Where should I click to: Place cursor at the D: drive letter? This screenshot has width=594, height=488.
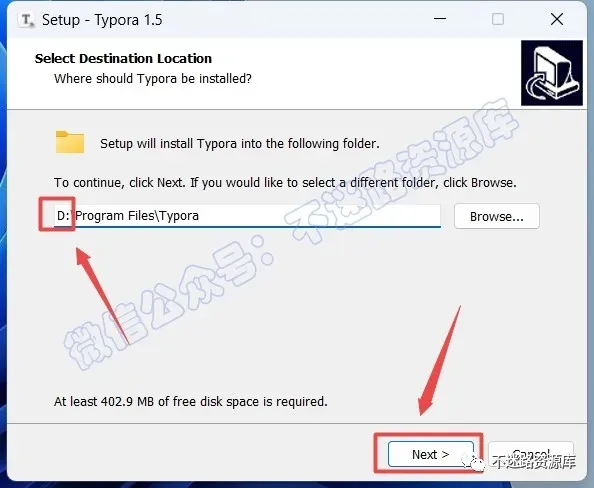point(63,216)
